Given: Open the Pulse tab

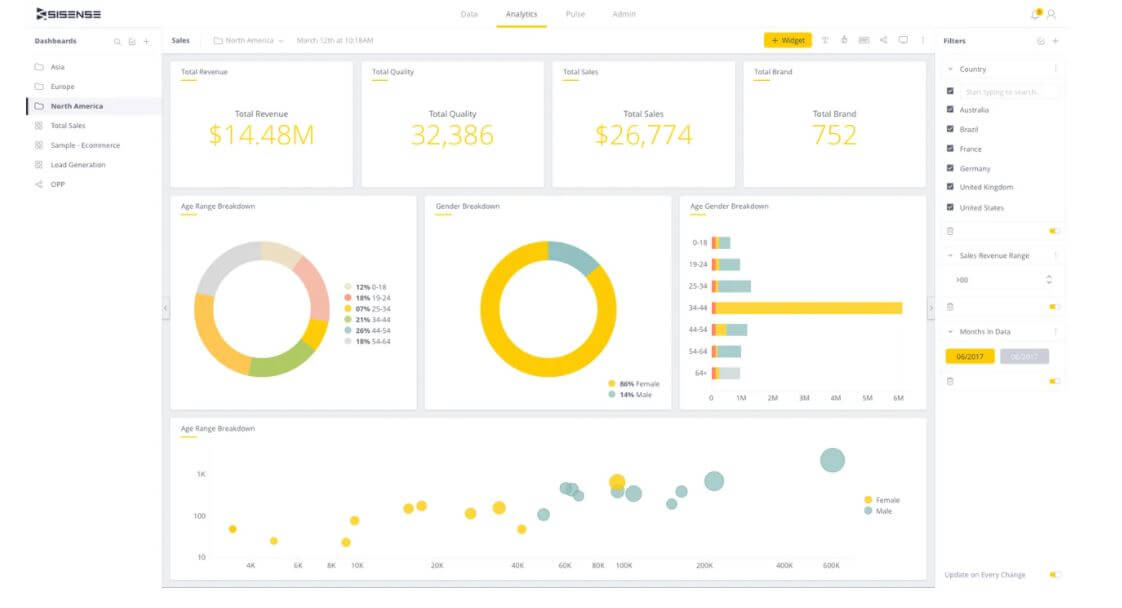Looking at the screenshot, I should click(575, 13).
